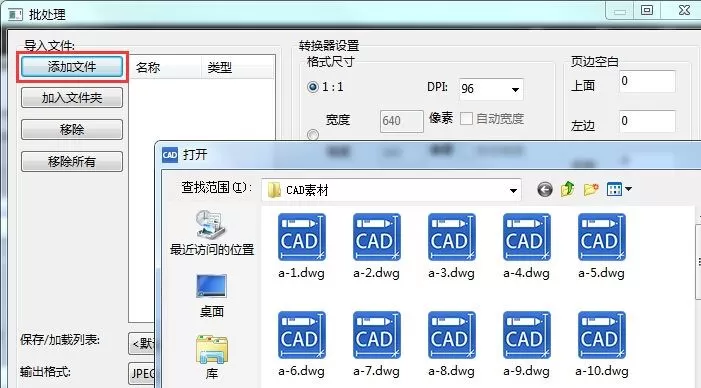
Task: Select the 宽度 radio option
Action: tap(313, 134)
